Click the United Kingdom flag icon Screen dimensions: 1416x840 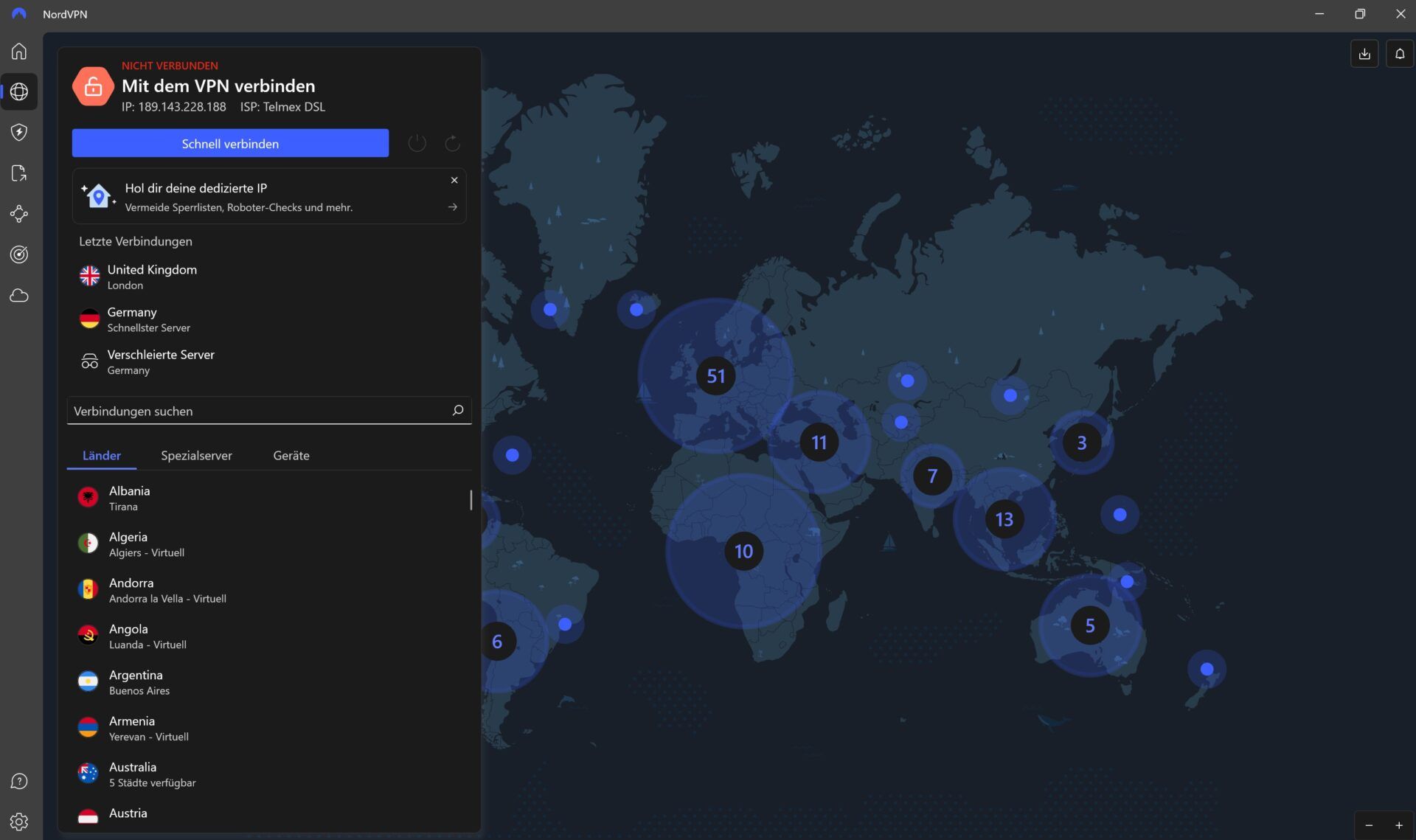[89, 276]
